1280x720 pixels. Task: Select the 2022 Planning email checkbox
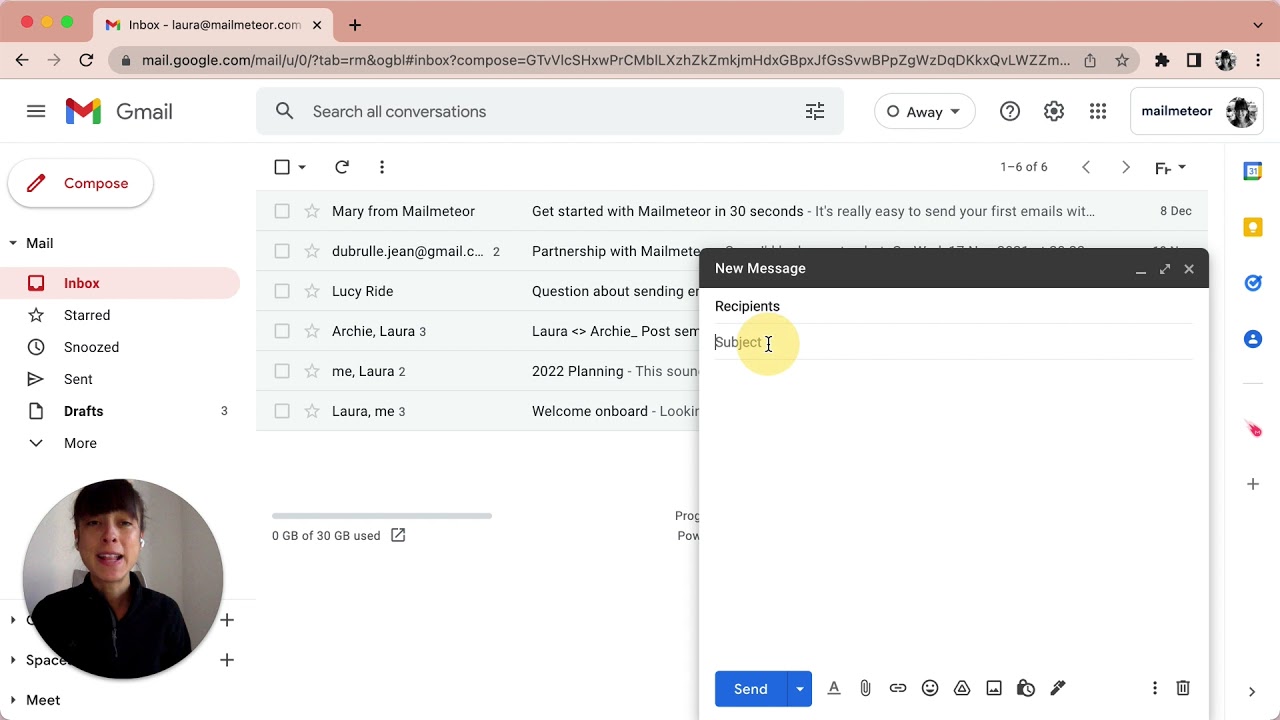(x=282, y=371)
